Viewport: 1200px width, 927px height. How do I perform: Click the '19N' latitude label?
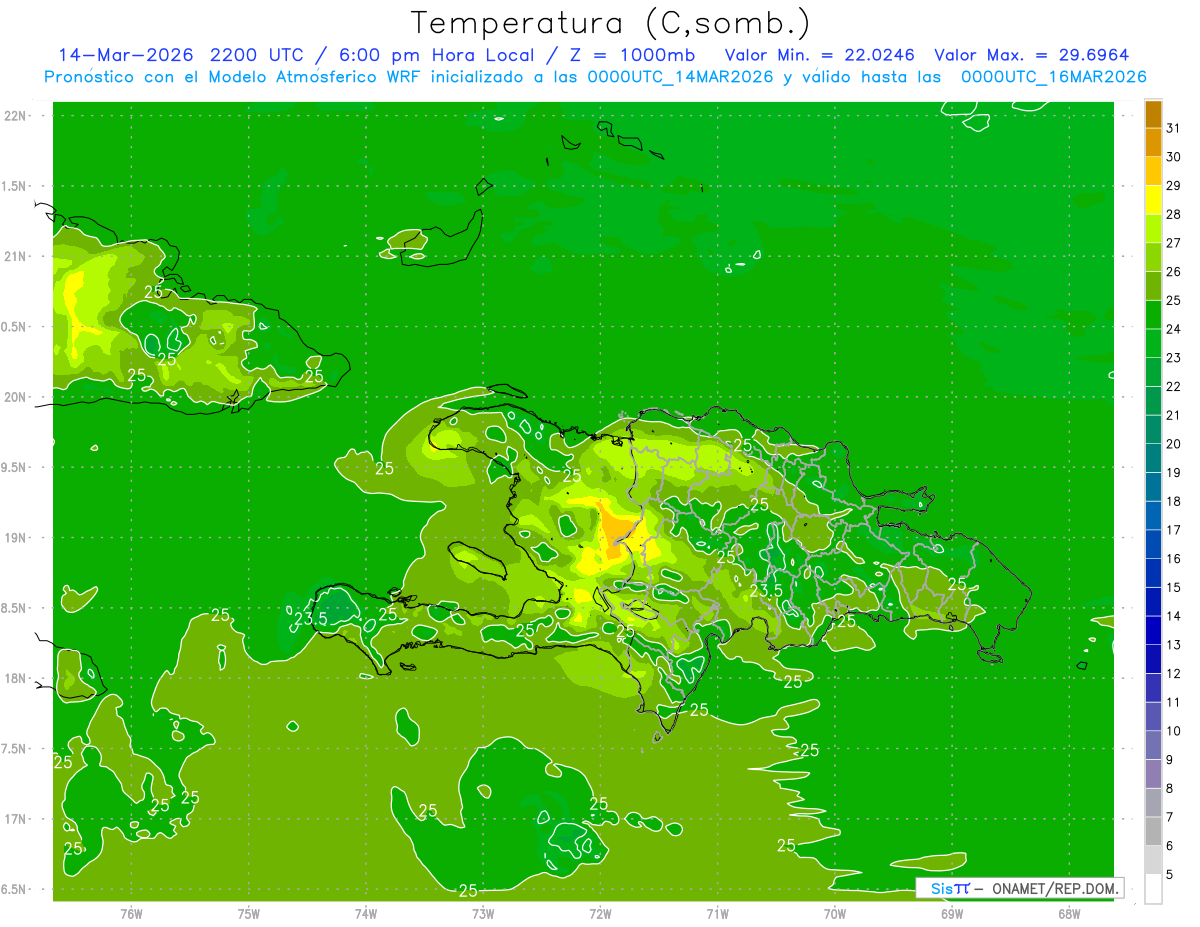[x=17, y=538]
